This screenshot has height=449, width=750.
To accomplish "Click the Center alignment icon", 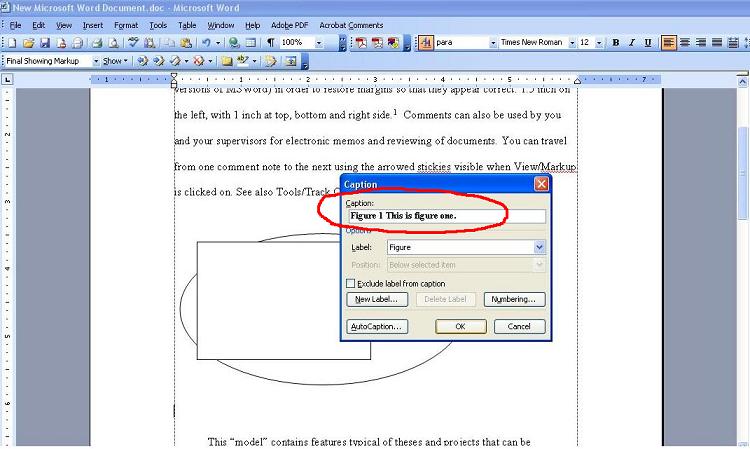I will [686, 43].
